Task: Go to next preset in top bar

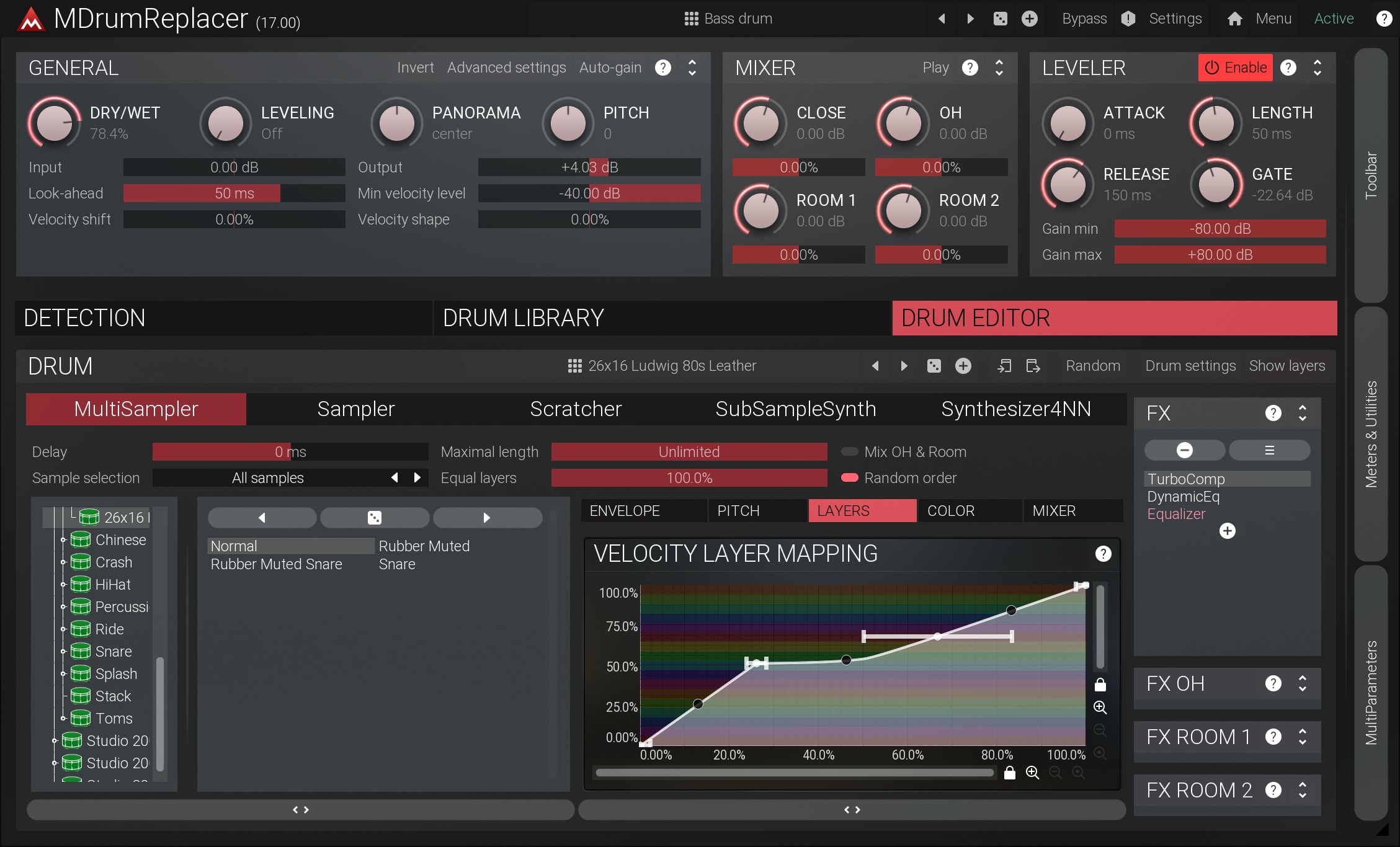Action: pyautogui.click(x=971, y=19)
